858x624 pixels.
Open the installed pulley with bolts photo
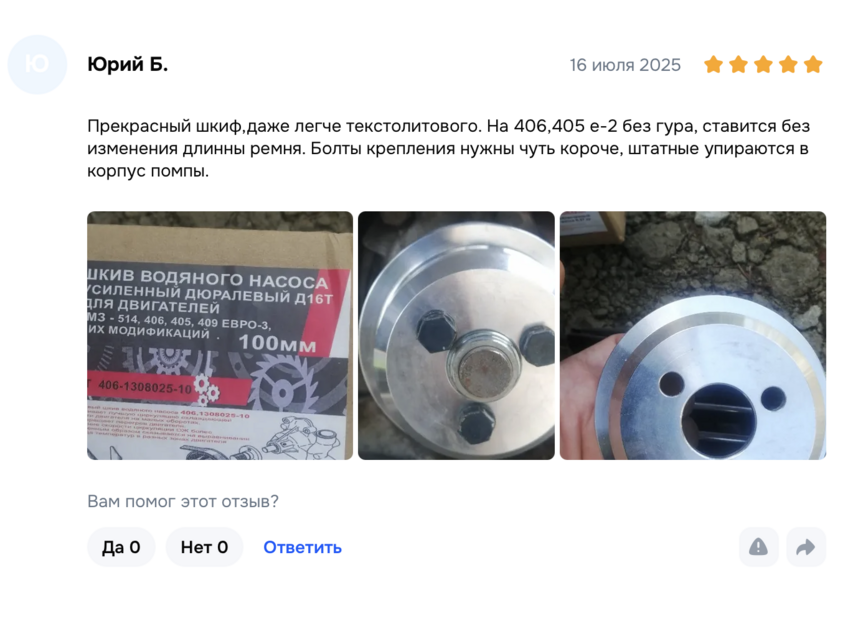[456, 336]
